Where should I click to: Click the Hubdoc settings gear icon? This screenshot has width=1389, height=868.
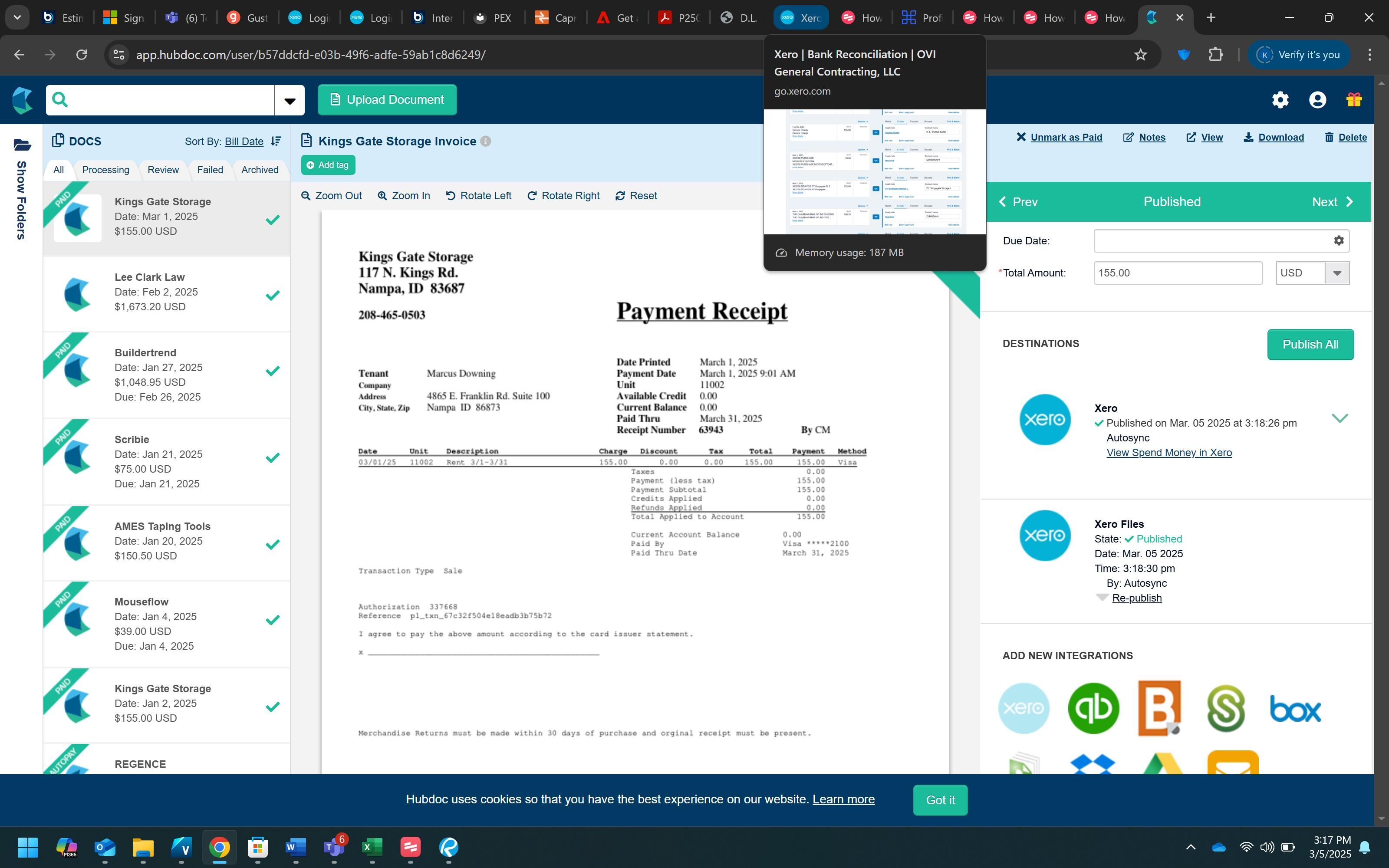tap(1280, 100)
